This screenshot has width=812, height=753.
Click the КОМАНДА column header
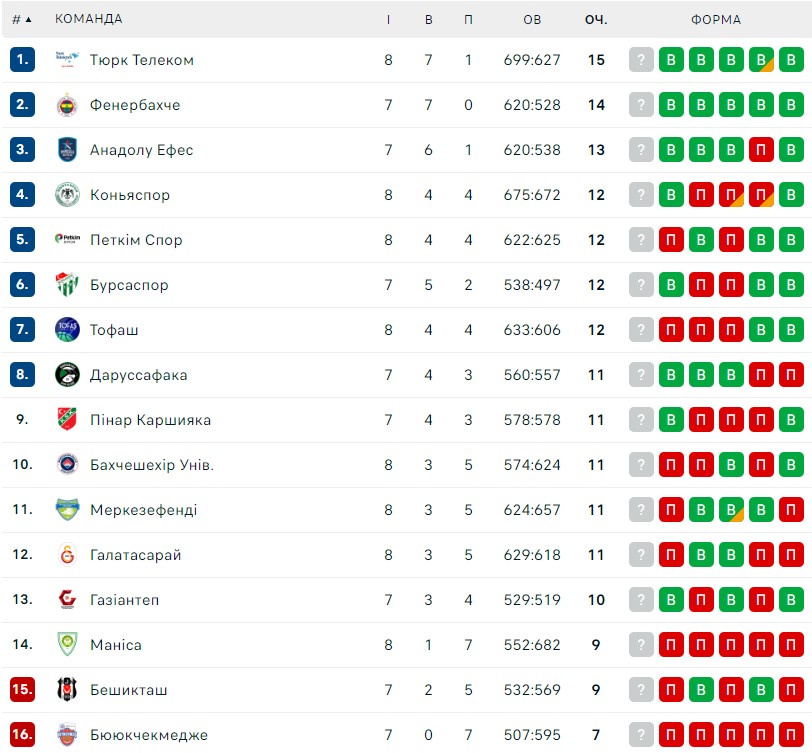point(89,19)
